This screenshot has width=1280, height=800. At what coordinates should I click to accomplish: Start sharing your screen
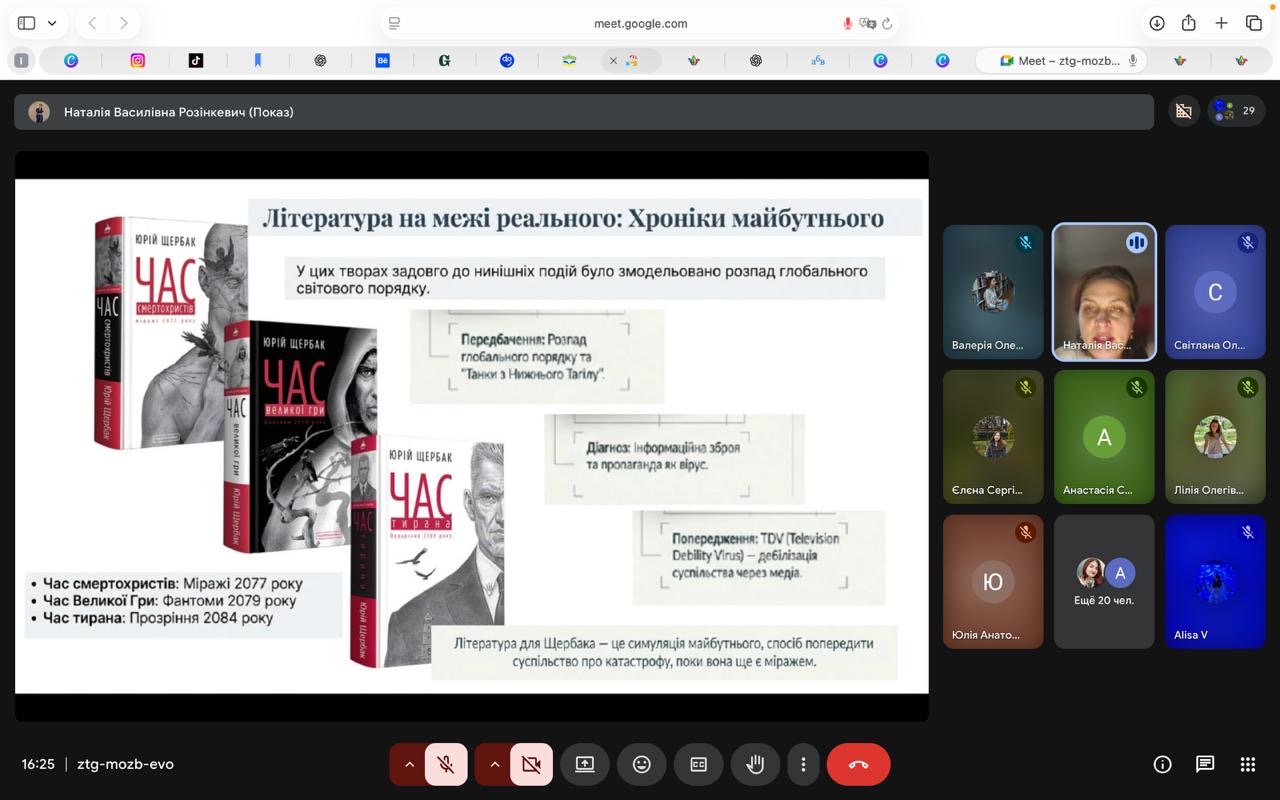(x=584, y=764)
